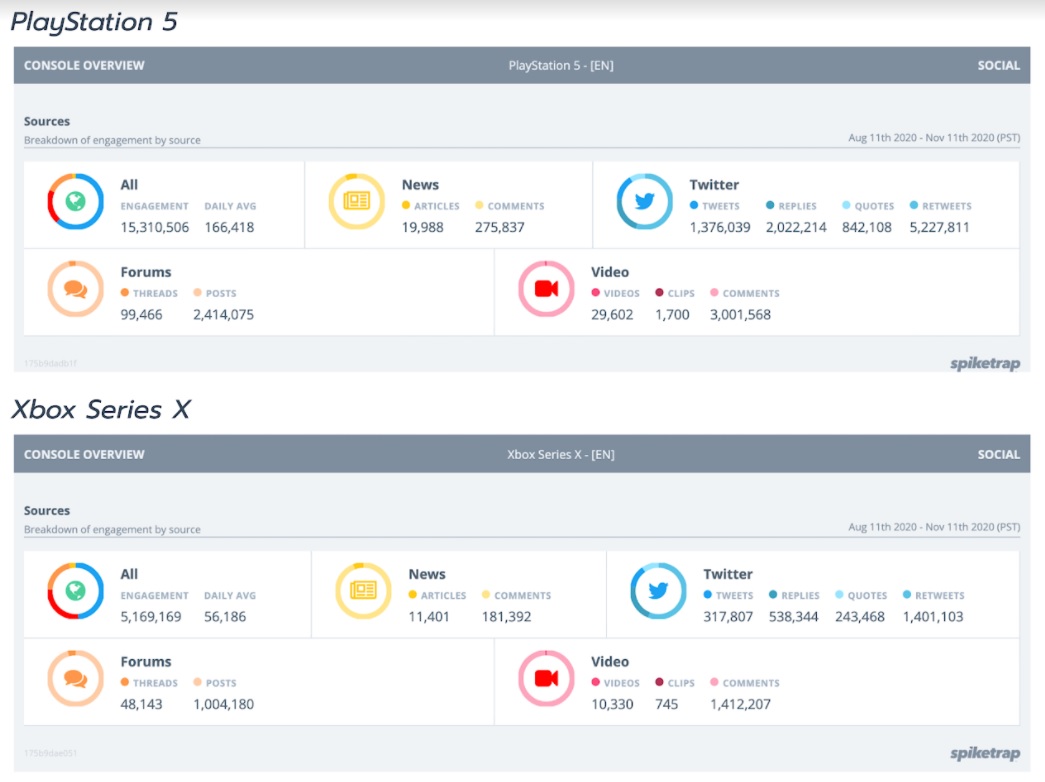
Task: Click the Xbox Series X Twitter bird icon
Action: 658,591
